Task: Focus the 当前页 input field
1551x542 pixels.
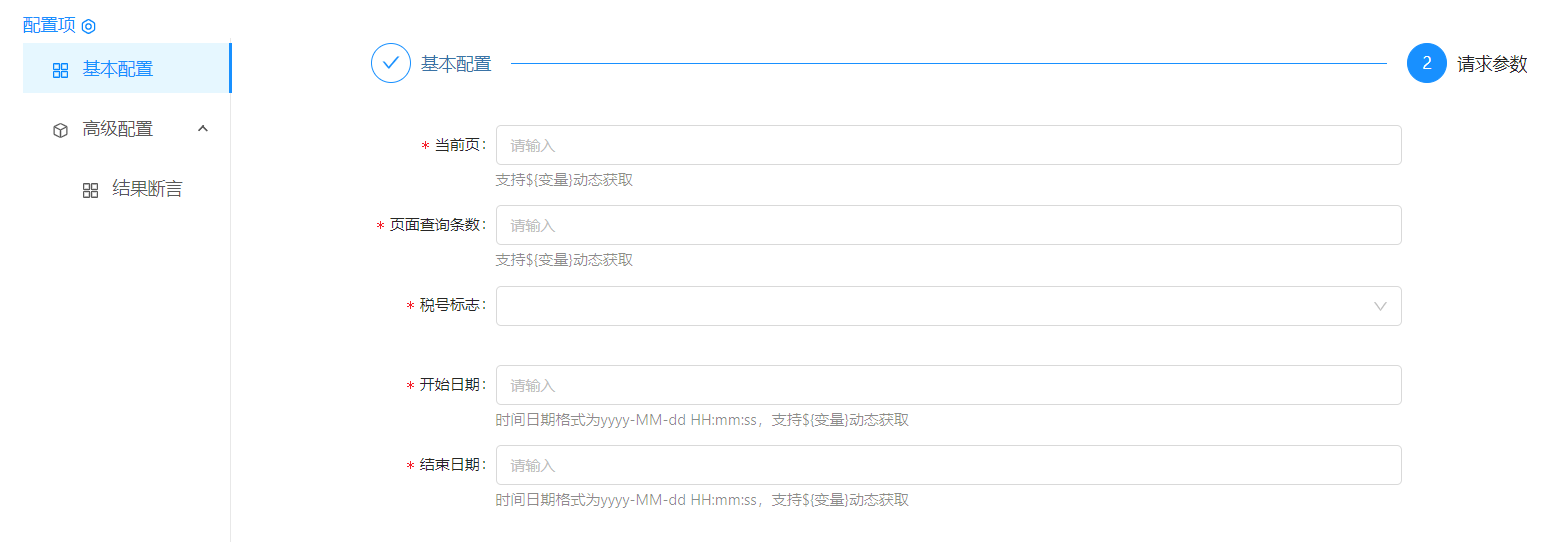Action: (948, 145)
